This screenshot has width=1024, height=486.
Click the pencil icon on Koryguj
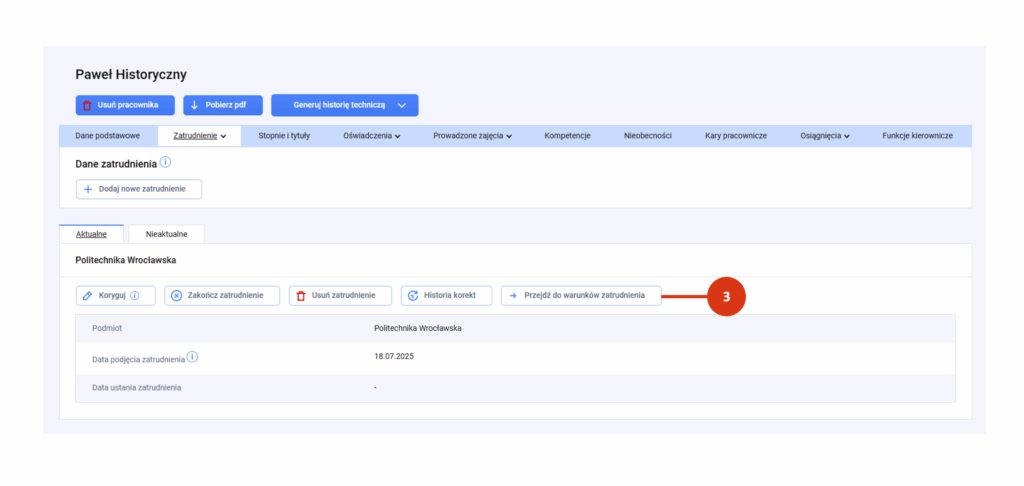point(88,296)
